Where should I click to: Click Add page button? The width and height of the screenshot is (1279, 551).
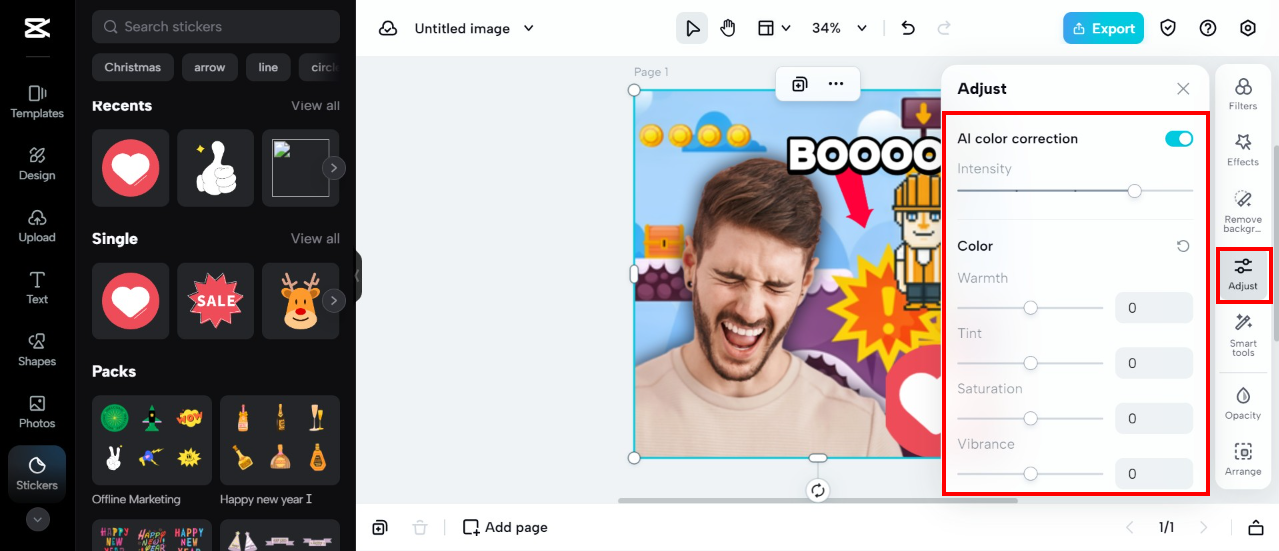505,527
